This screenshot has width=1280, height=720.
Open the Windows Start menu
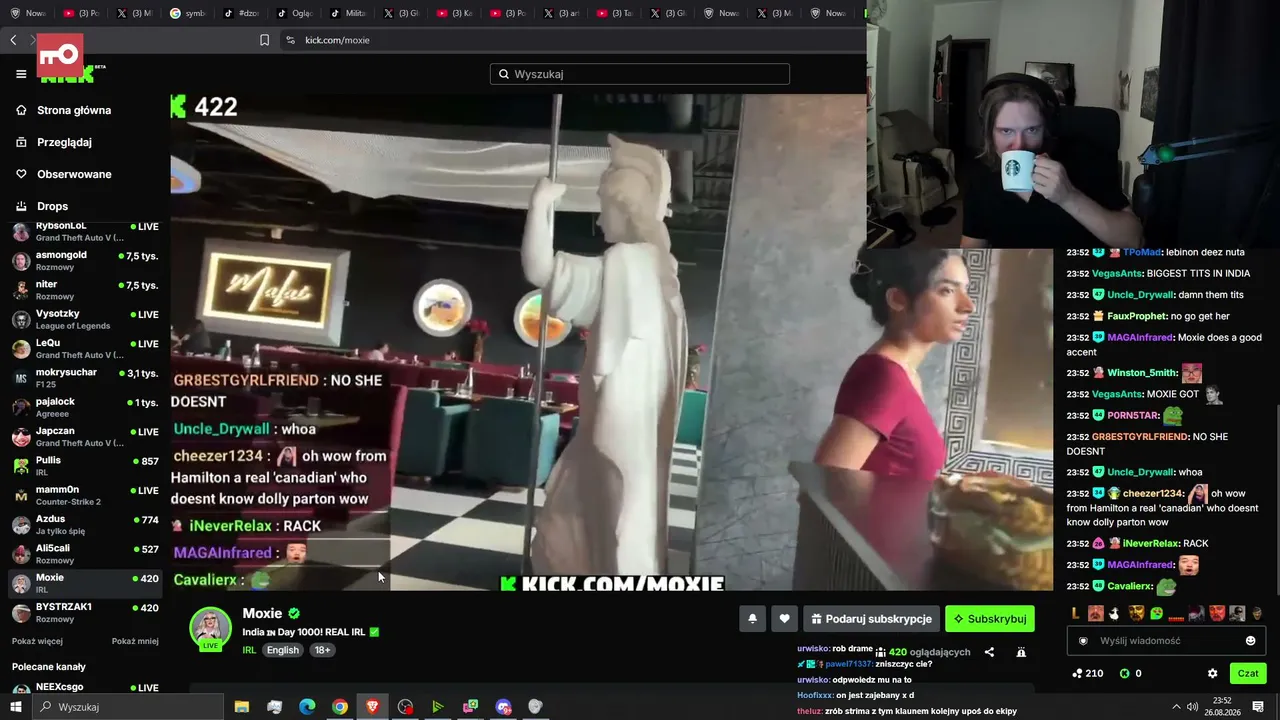tap(15, 707)
